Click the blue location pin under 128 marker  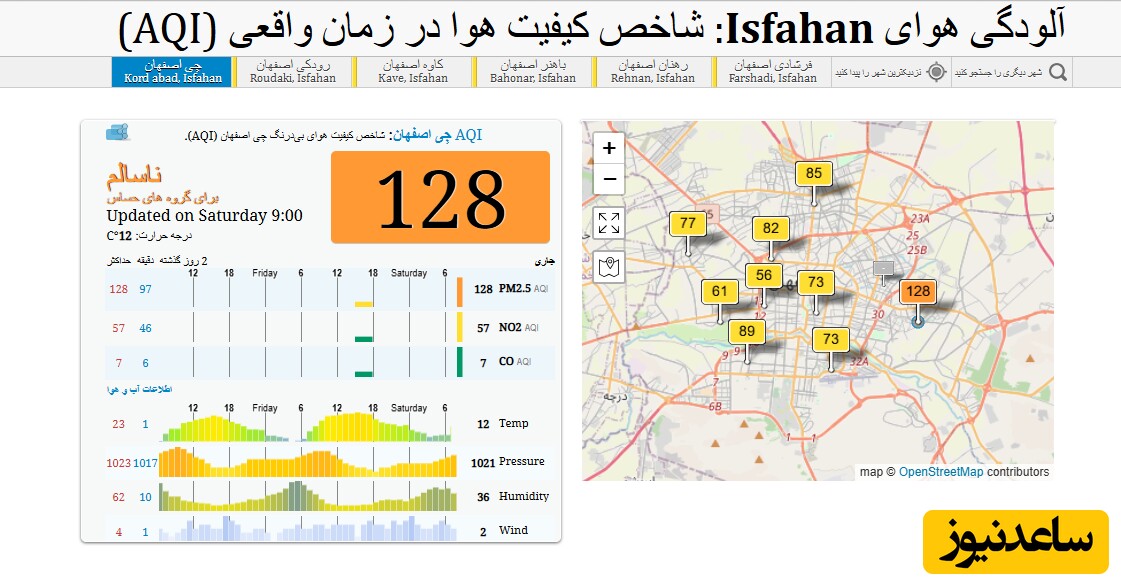click(918, 322)
